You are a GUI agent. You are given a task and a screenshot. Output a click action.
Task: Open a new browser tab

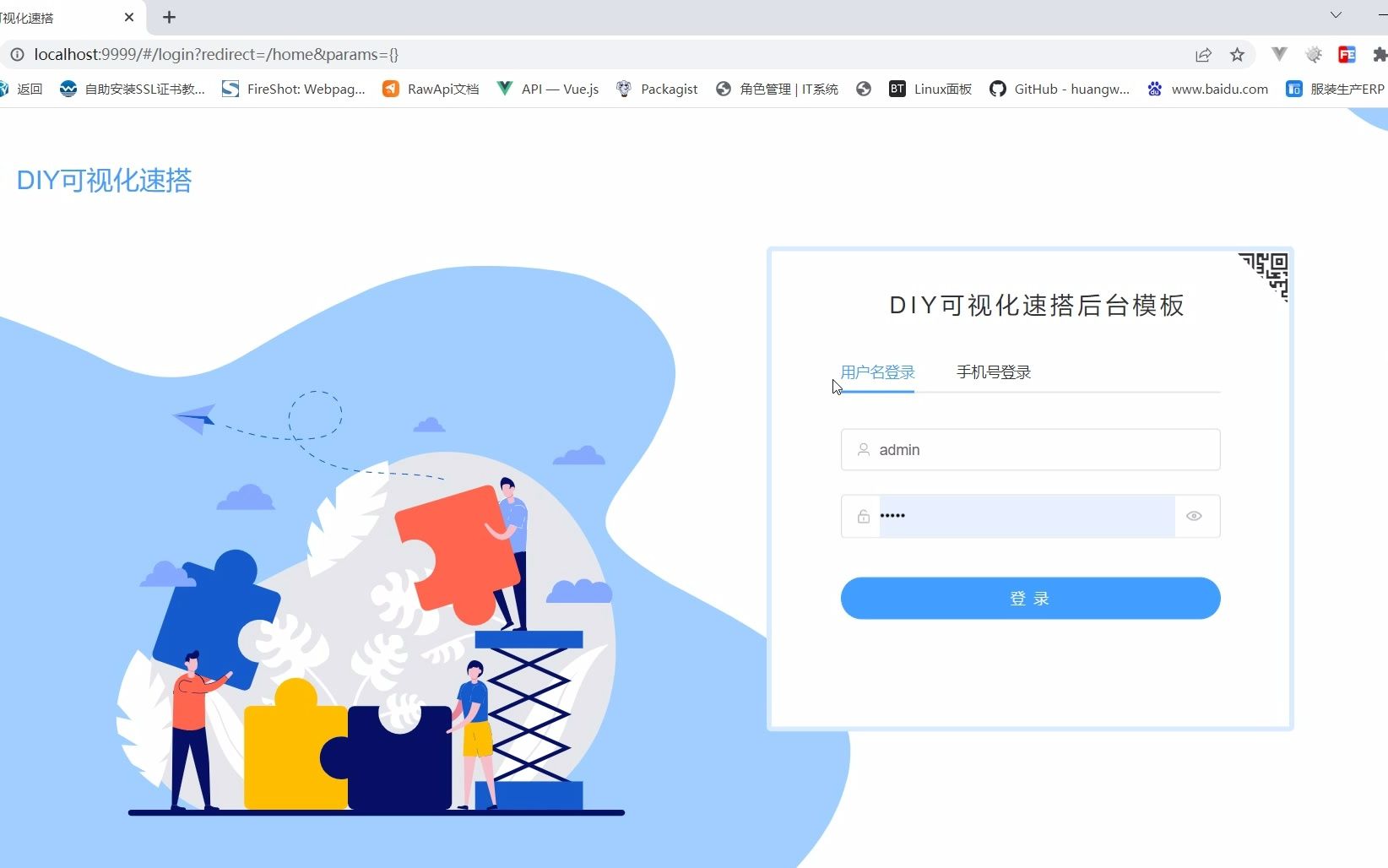tap(169, 17)
